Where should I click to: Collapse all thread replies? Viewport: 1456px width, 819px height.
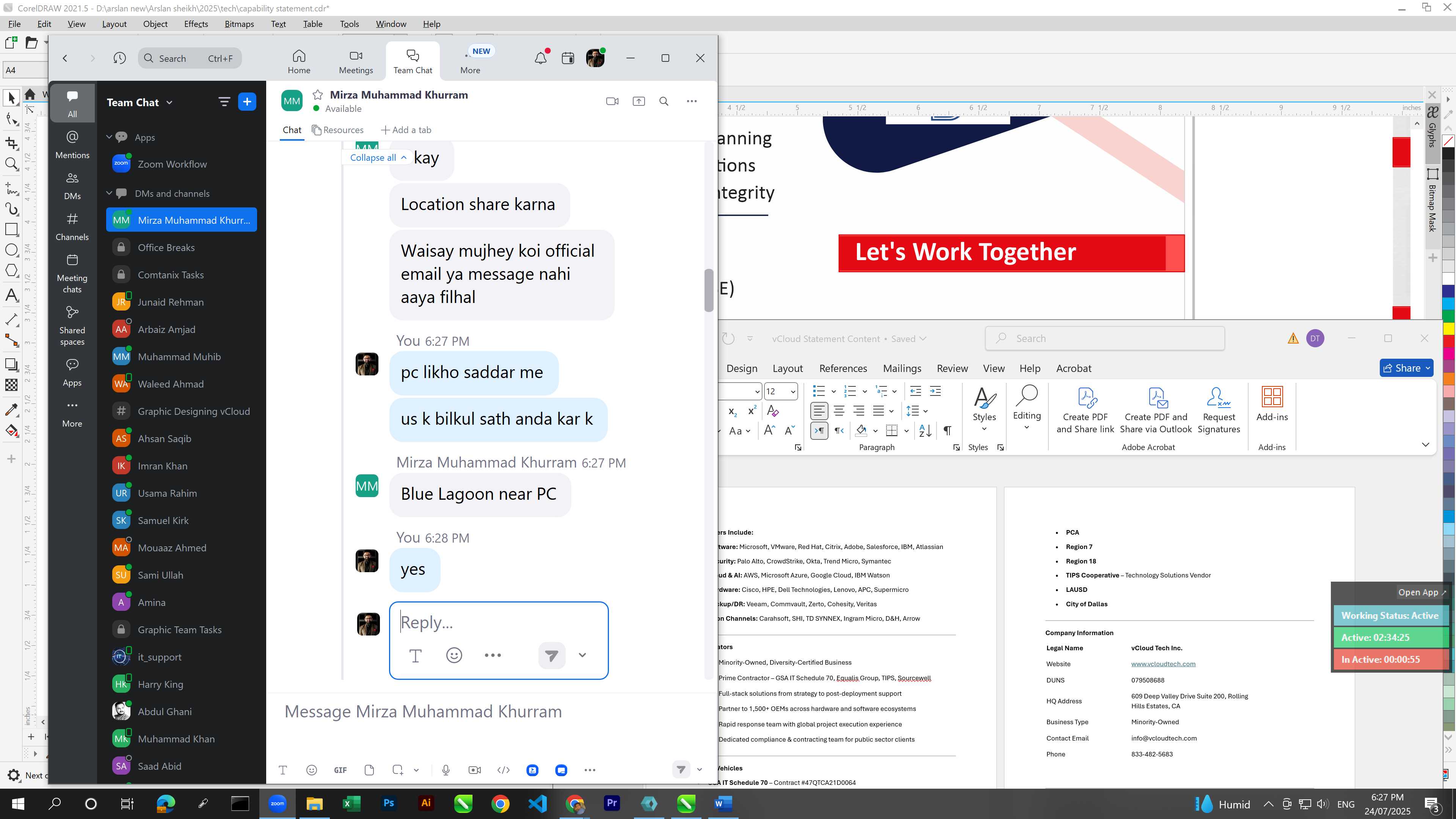point(378,158)
